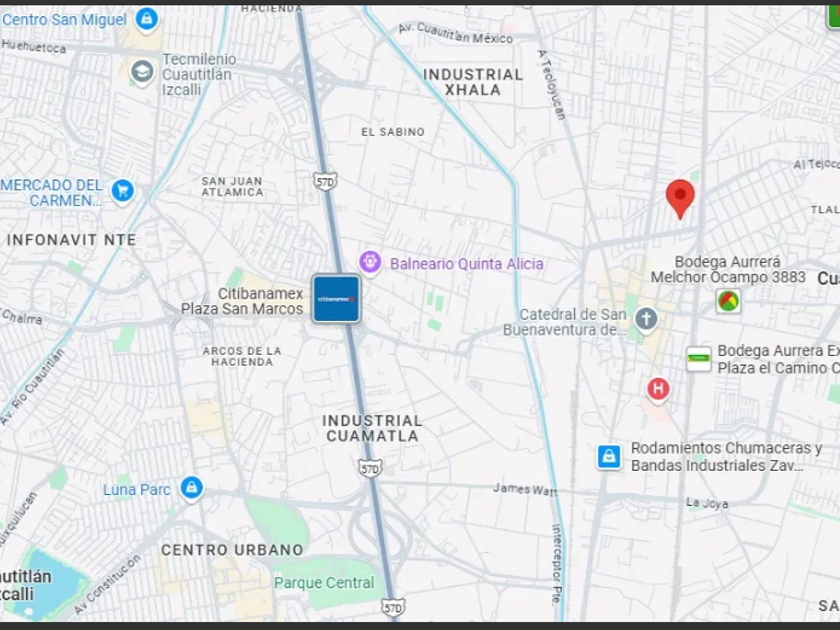Select the Catedral de San Buenaventura cross icon
Viewport: 840px width, 630px height.
pos(646,319)
